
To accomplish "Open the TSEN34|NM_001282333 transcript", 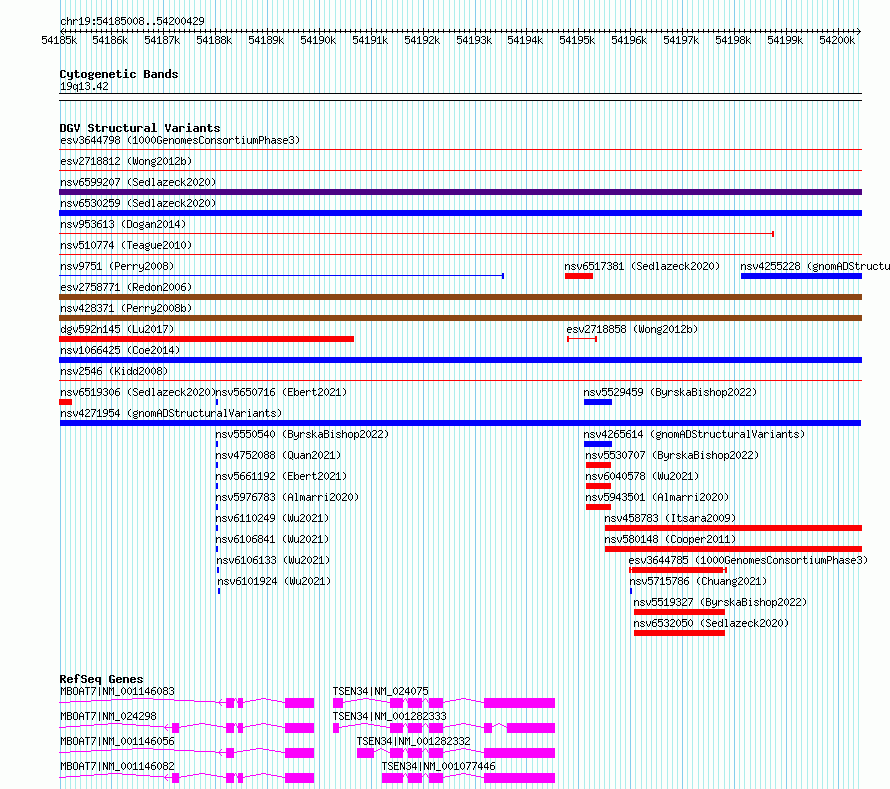I will pos(390,716).
